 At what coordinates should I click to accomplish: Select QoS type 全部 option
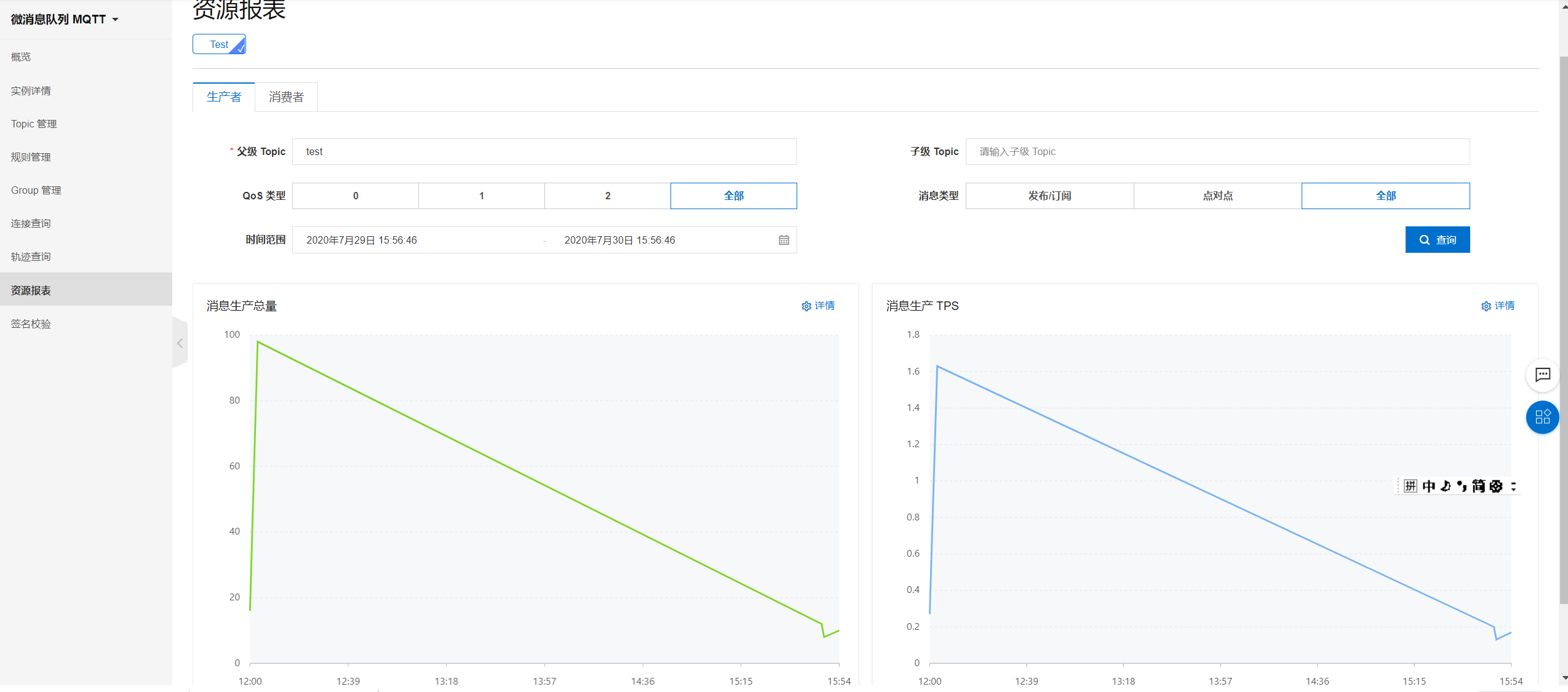click(x=733, y=196)
